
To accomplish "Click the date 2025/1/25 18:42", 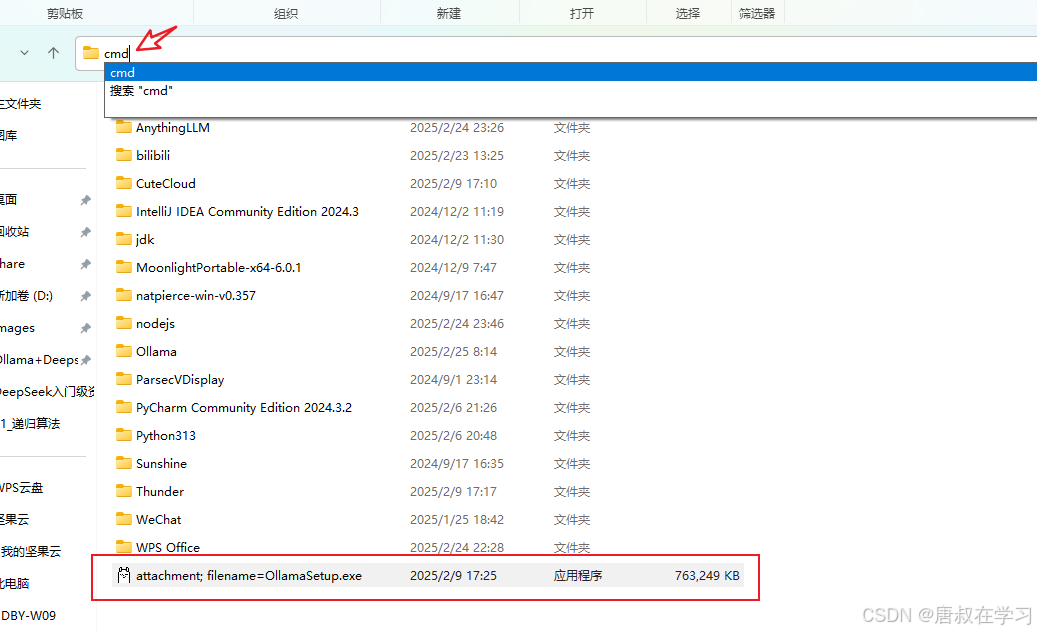I will (x=457, y=519).
